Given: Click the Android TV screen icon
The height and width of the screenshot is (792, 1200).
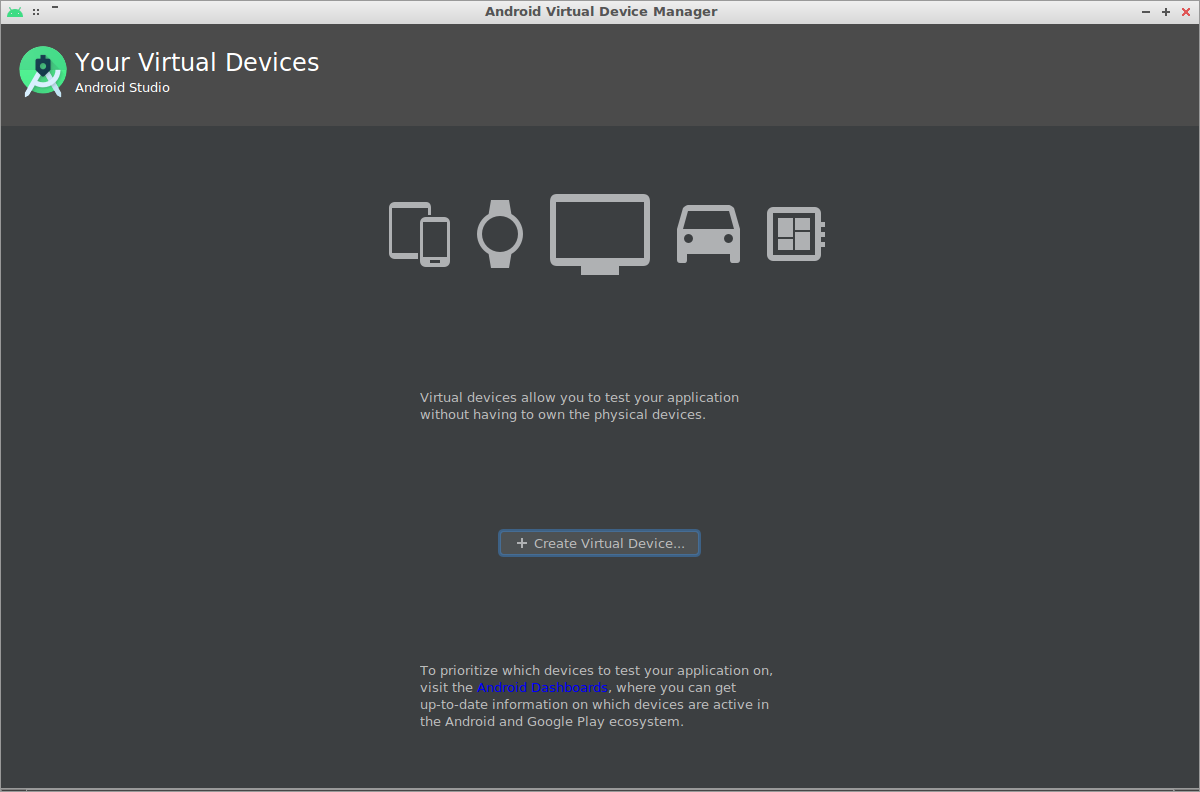Looking at the screenshot, I should click(600, 234).
